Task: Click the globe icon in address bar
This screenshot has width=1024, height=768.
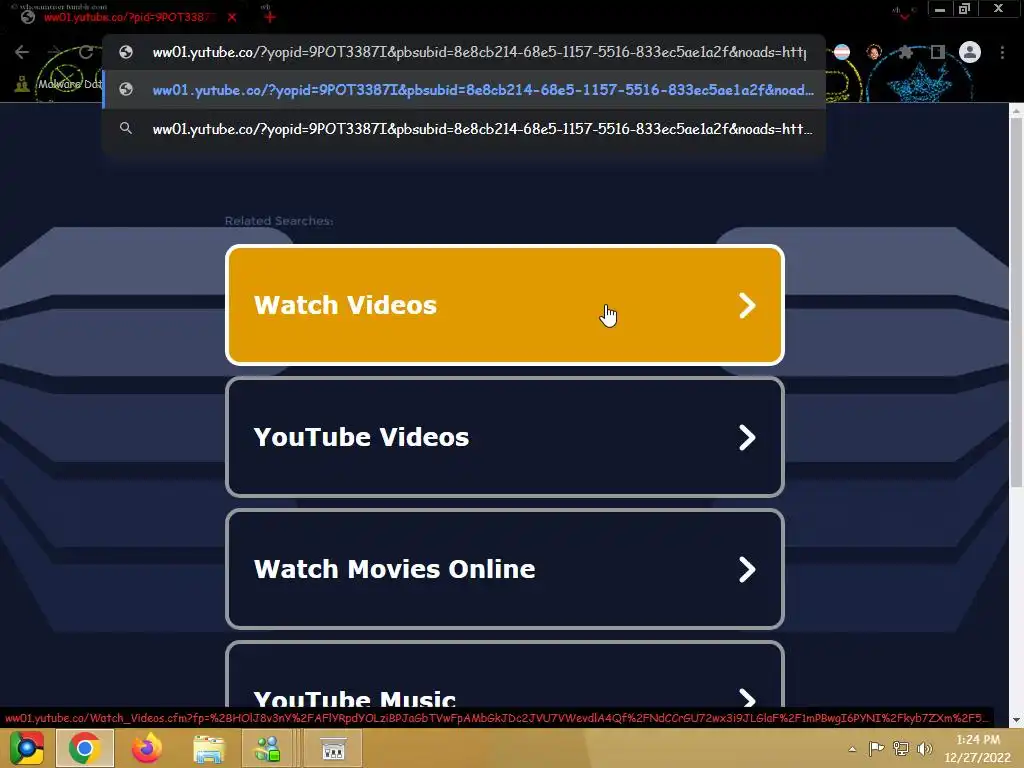Action: [126, 52]
